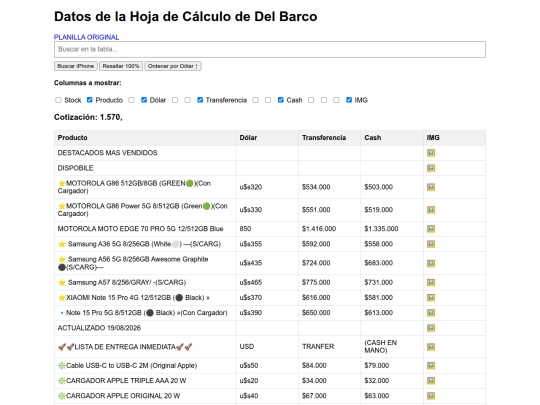Open image icon for Note 15 Pro 5G
Viewport: 540px width, 405px height.
tap(431, 313)
